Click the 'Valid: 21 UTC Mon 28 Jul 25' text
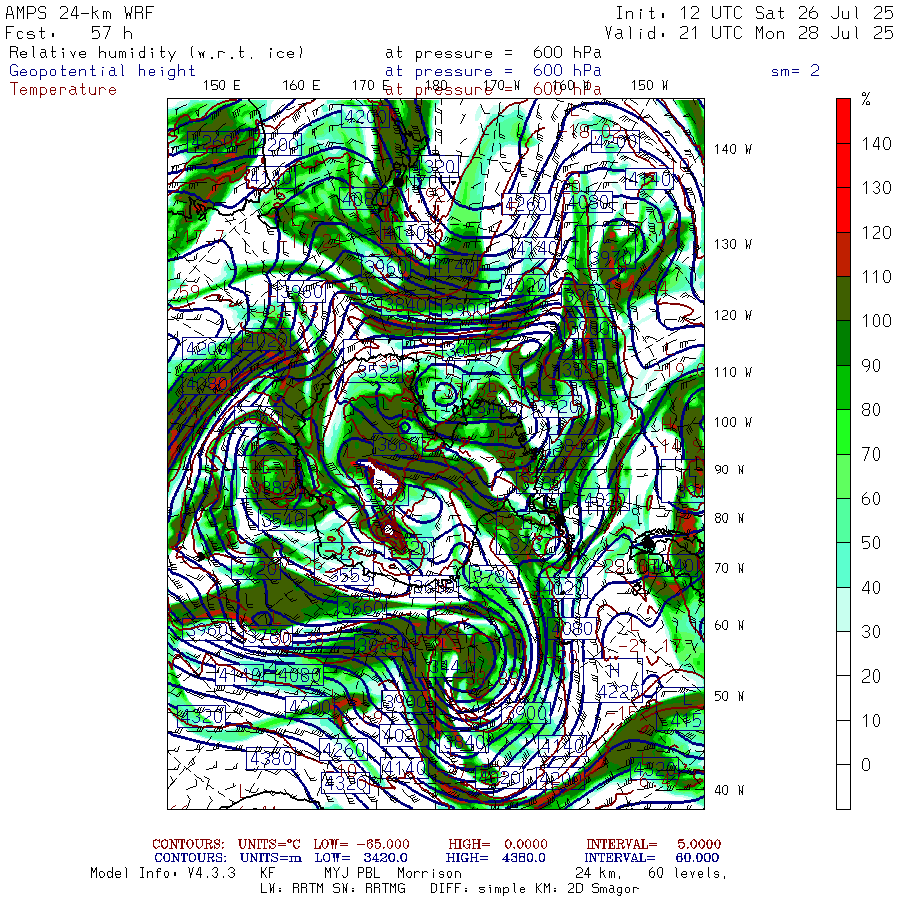 tap(749, 33)
